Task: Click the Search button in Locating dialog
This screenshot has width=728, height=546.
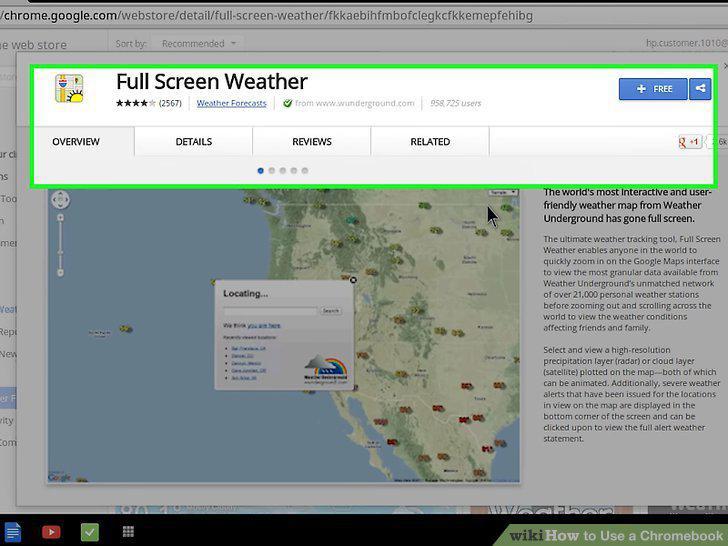Action: (331, 311)
